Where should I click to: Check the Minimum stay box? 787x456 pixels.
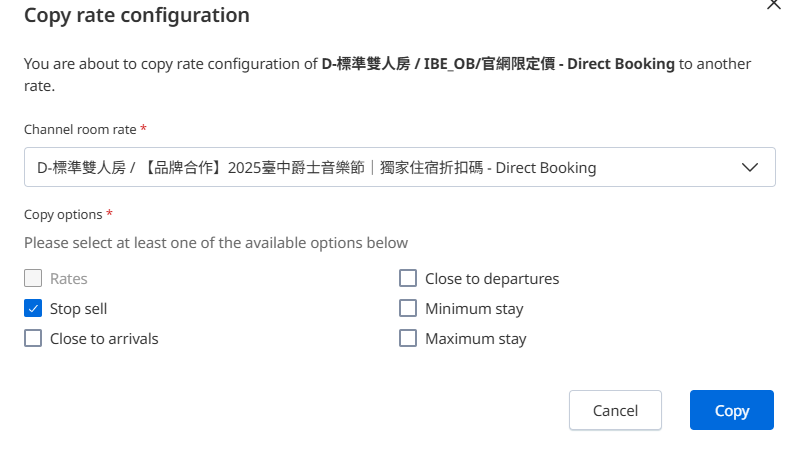click(408, 309)
